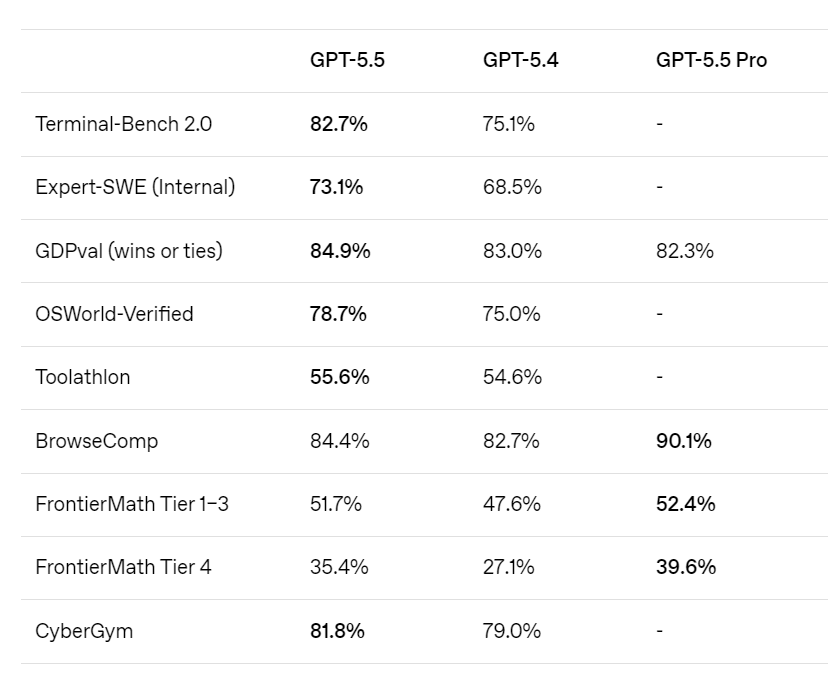The height and width of the screenshot is (690, 828).
Task: Select the 75.0% OSWorld-Verified score
Action: tap(512, 314)
